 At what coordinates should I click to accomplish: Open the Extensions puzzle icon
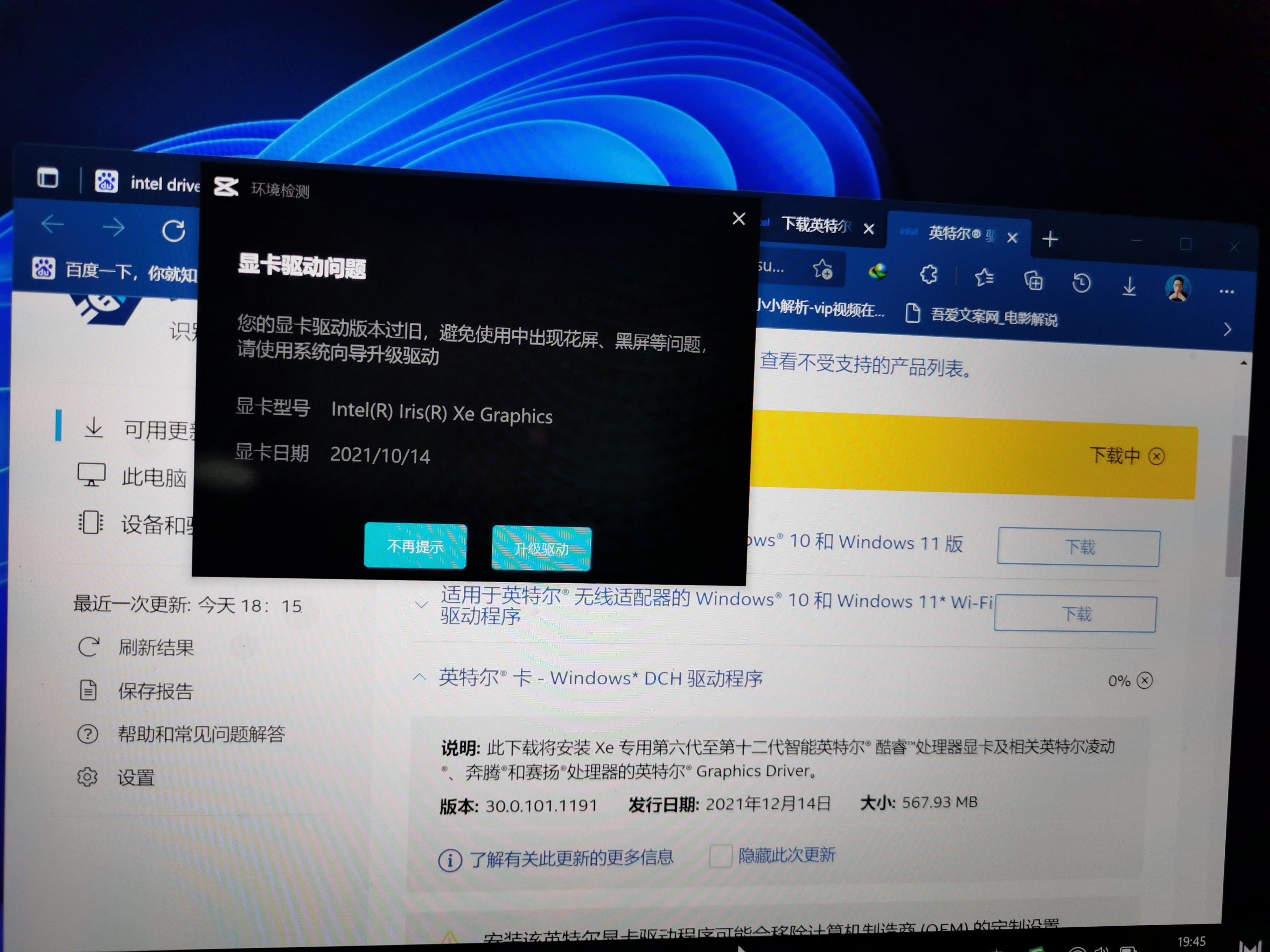click(928, 275)
